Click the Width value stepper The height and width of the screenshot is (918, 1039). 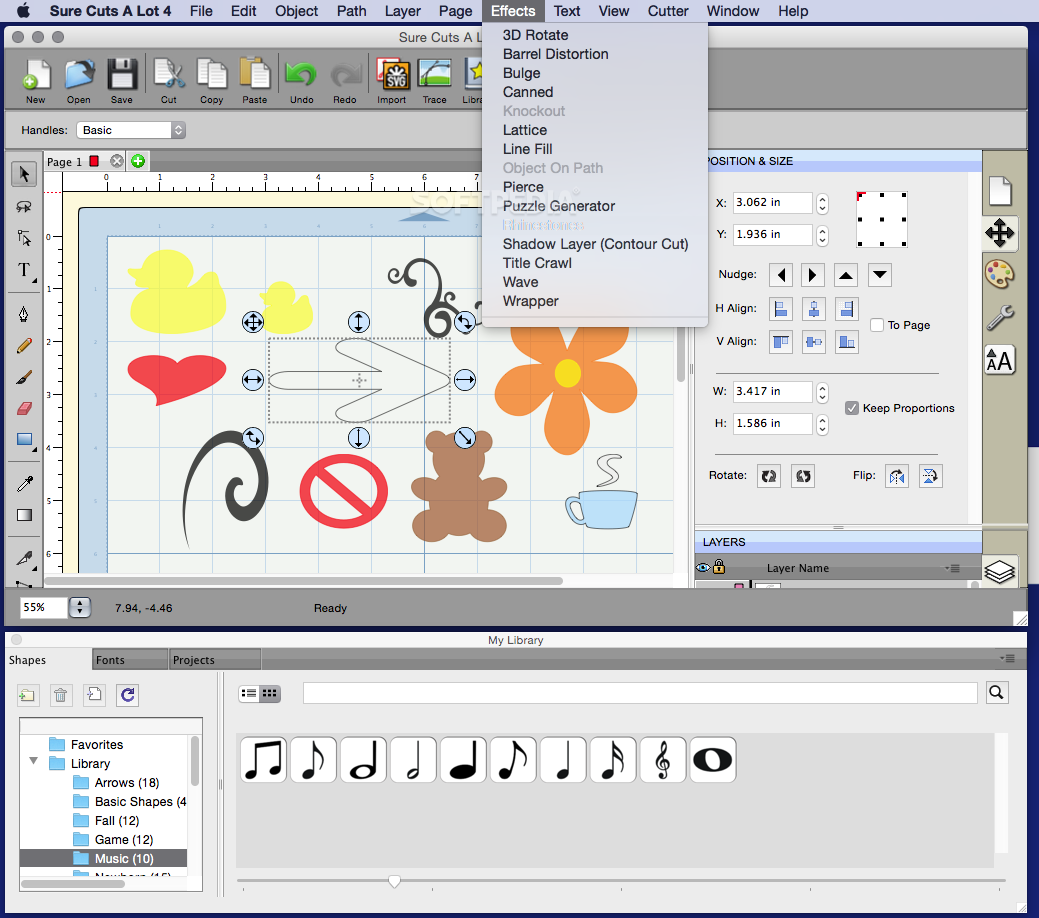click(x=822, y=392)
